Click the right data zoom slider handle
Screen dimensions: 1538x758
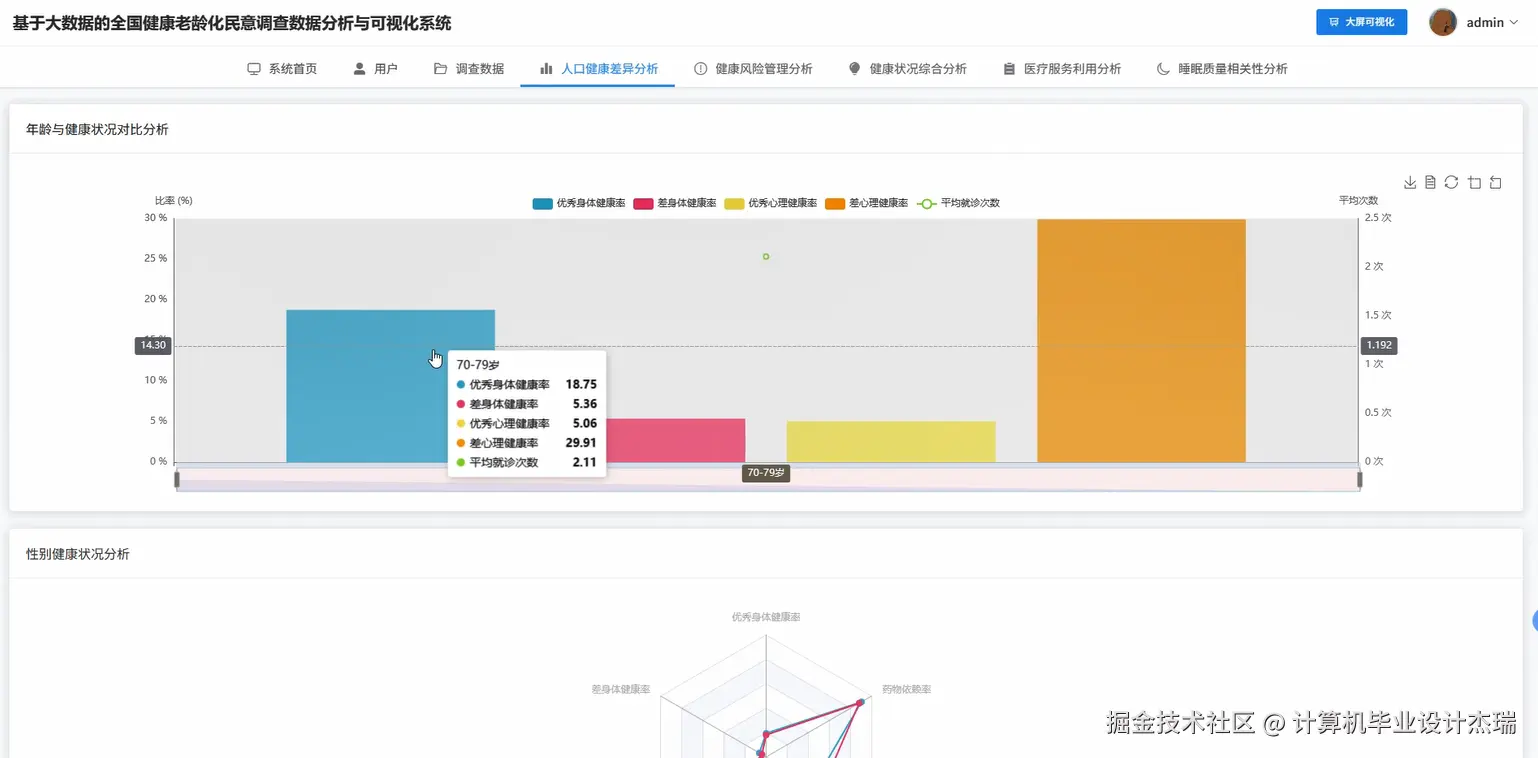pyautogui.click(x=1360, y=479)
